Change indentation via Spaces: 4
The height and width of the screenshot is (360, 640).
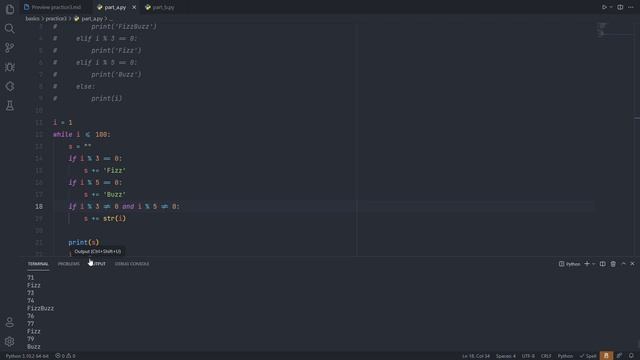pyautogui.click(x=506, y=356)
